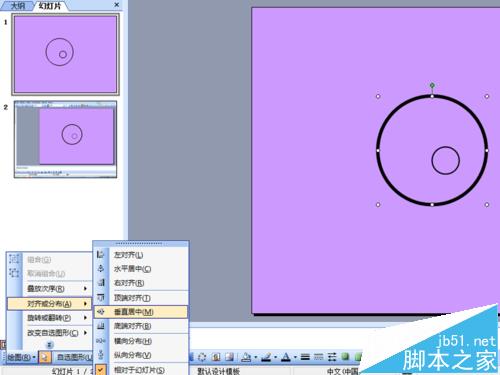The image size is (500, 375).
Task: Click the Align Right icon in submenu
Action: (101, 283)
